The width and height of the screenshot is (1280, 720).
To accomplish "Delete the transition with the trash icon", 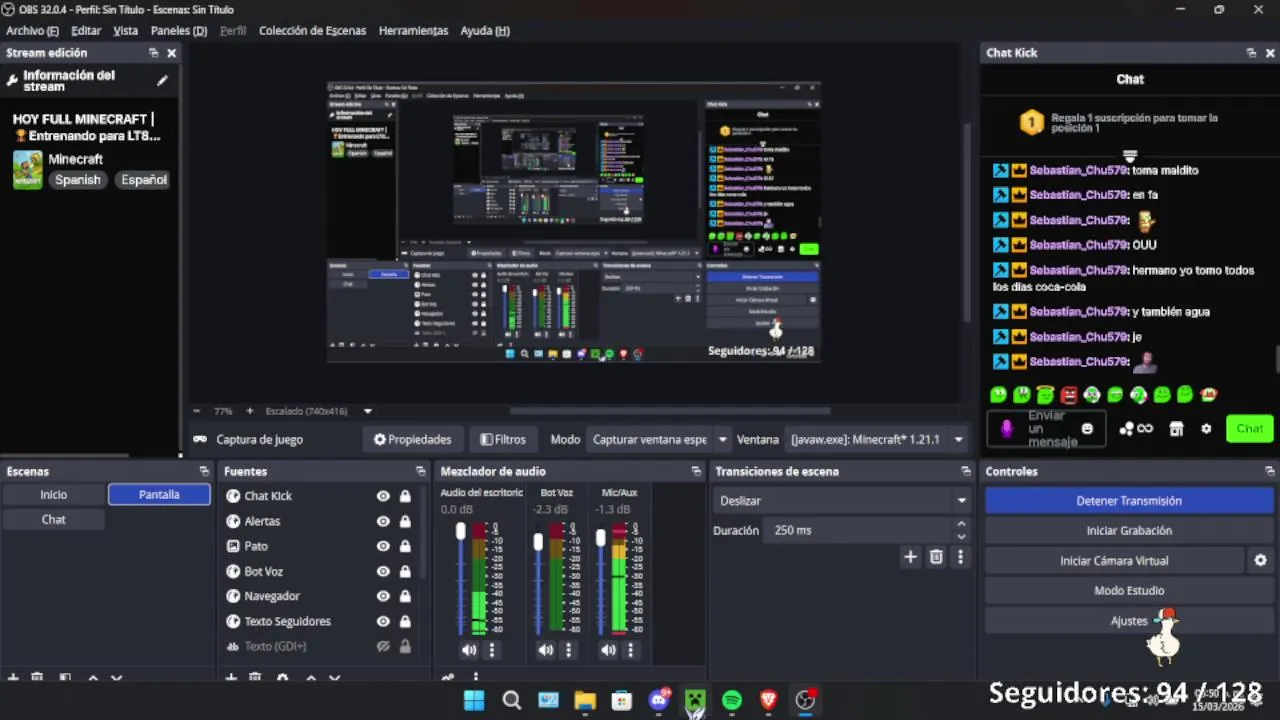I will tap(936, 557).
